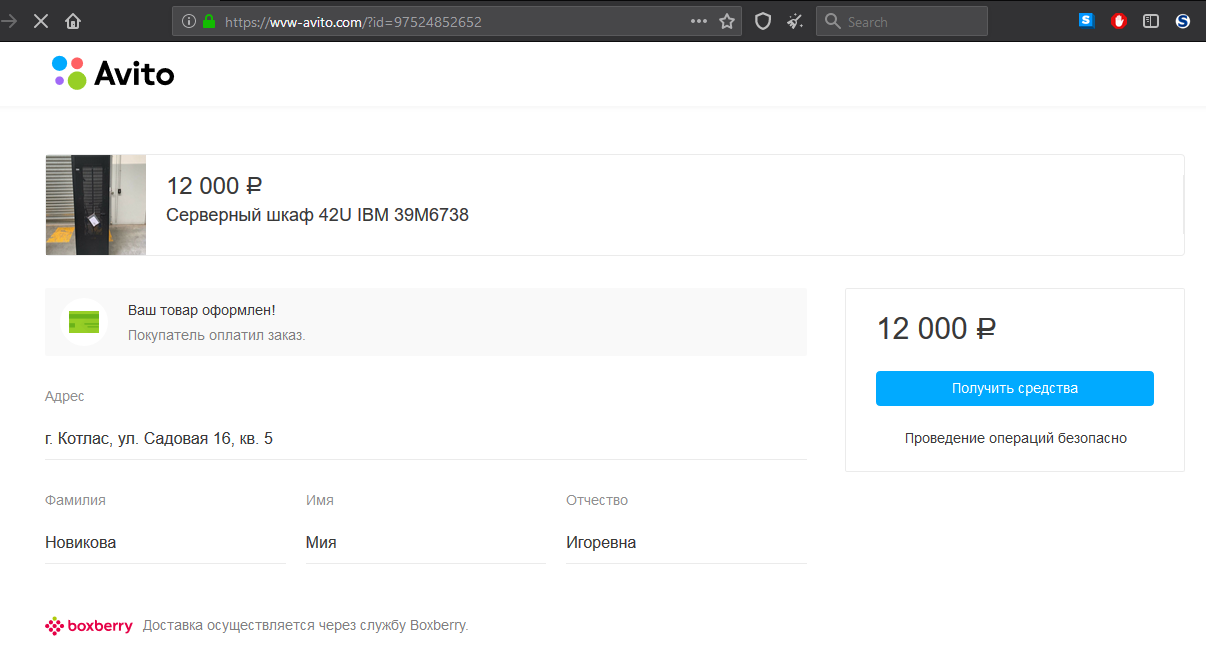The width and height of the screenshot is (1206, 652).
Task: Click the broom cleaner toolbar icon
Action: (795, 21)
